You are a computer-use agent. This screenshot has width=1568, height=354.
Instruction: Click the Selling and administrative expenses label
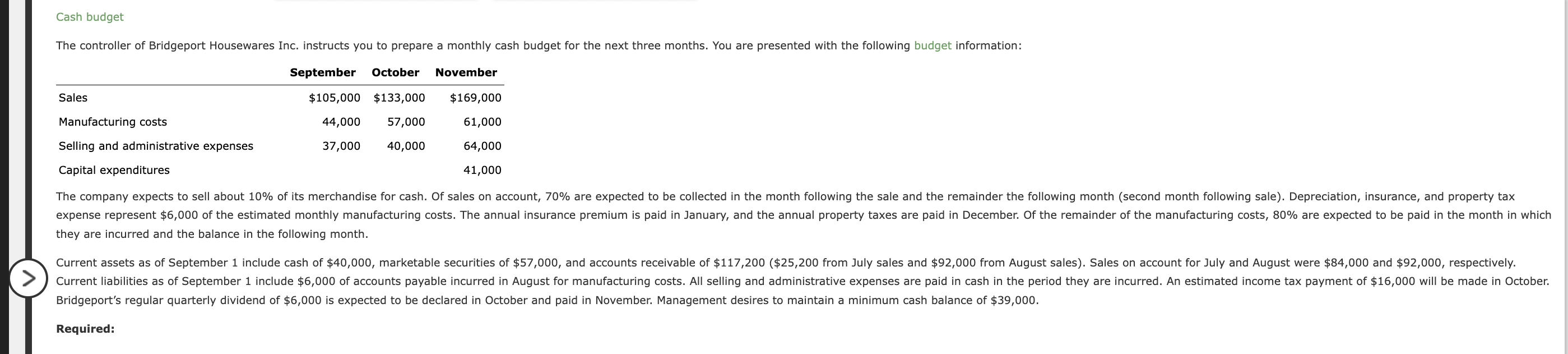(156, 146)
